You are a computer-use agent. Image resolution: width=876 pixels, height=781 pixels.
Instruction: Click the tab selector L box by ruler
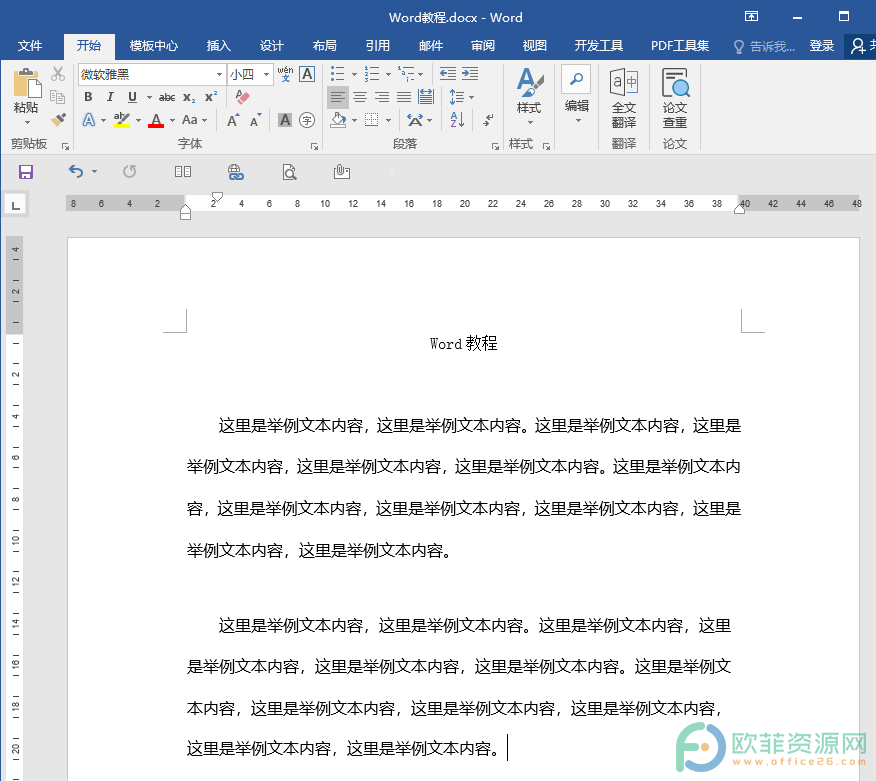click(16, 205)
